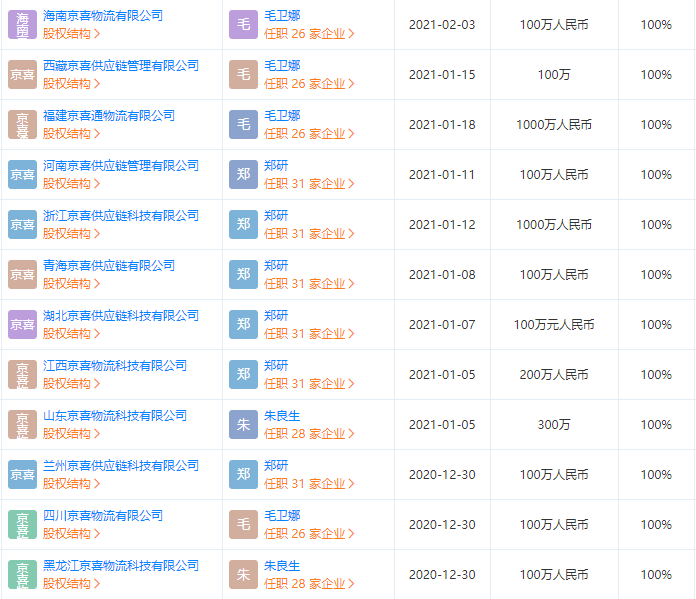Click 毛 avatar in the 福建京喜通物流 row
Screen dimensions: 696x599
[x=243, y=125]
